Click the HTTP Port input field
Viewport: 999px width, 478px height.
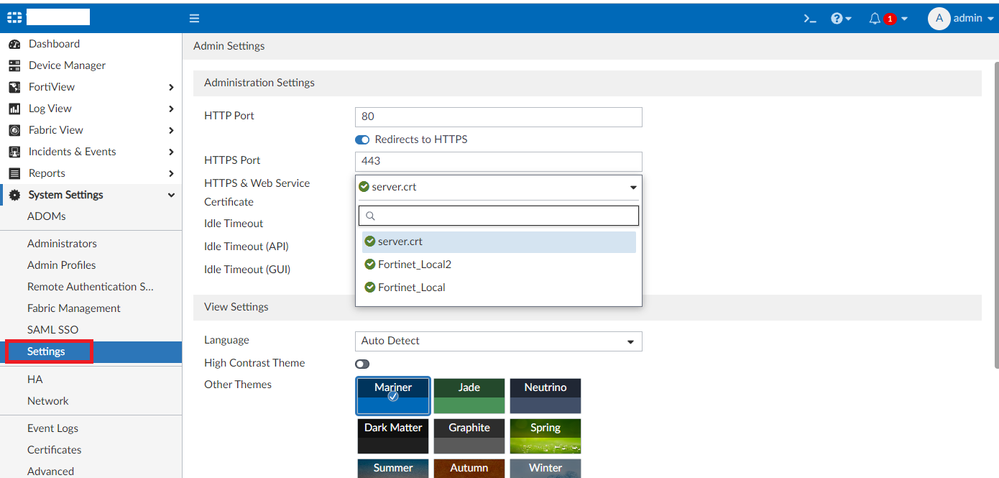[x=498, y=117]
